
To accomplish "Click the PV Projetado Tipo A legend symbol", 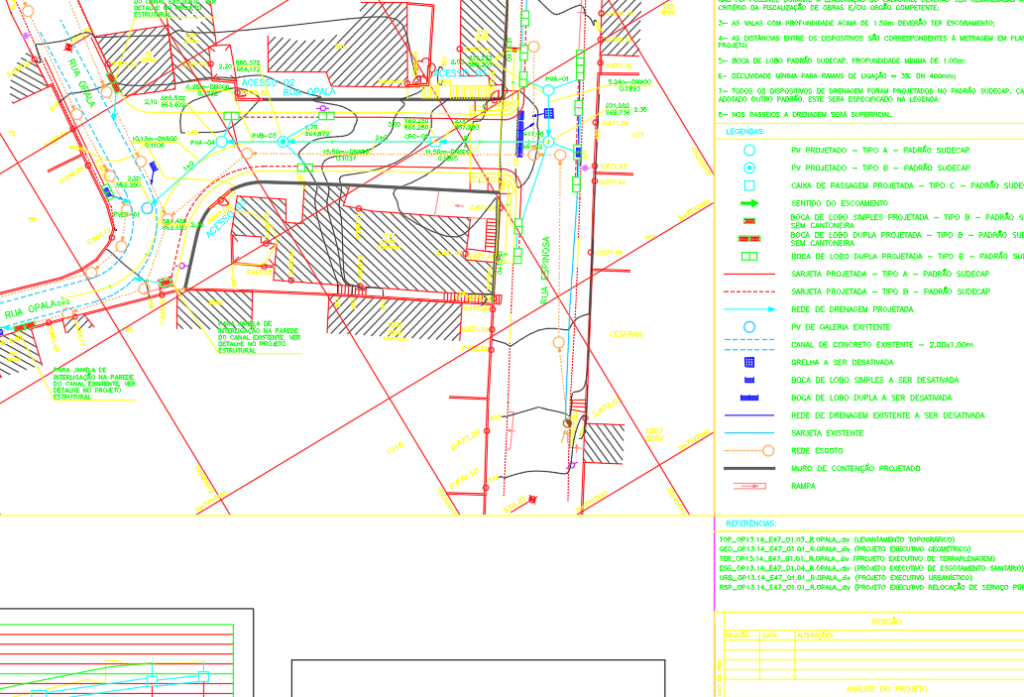I will 749,149.
